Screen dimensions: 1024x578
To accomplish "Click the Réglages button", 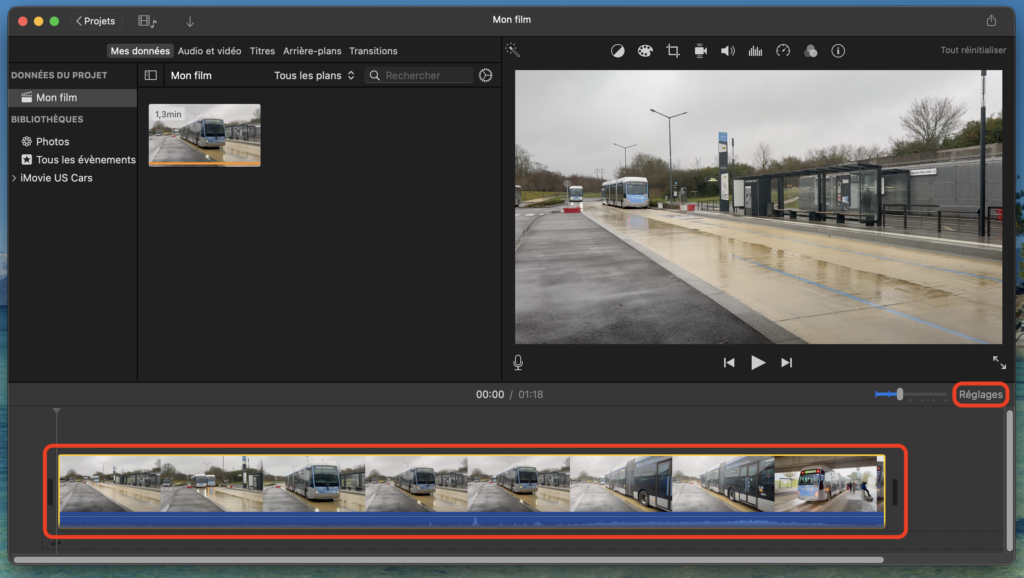I will [x=980, y=394].
